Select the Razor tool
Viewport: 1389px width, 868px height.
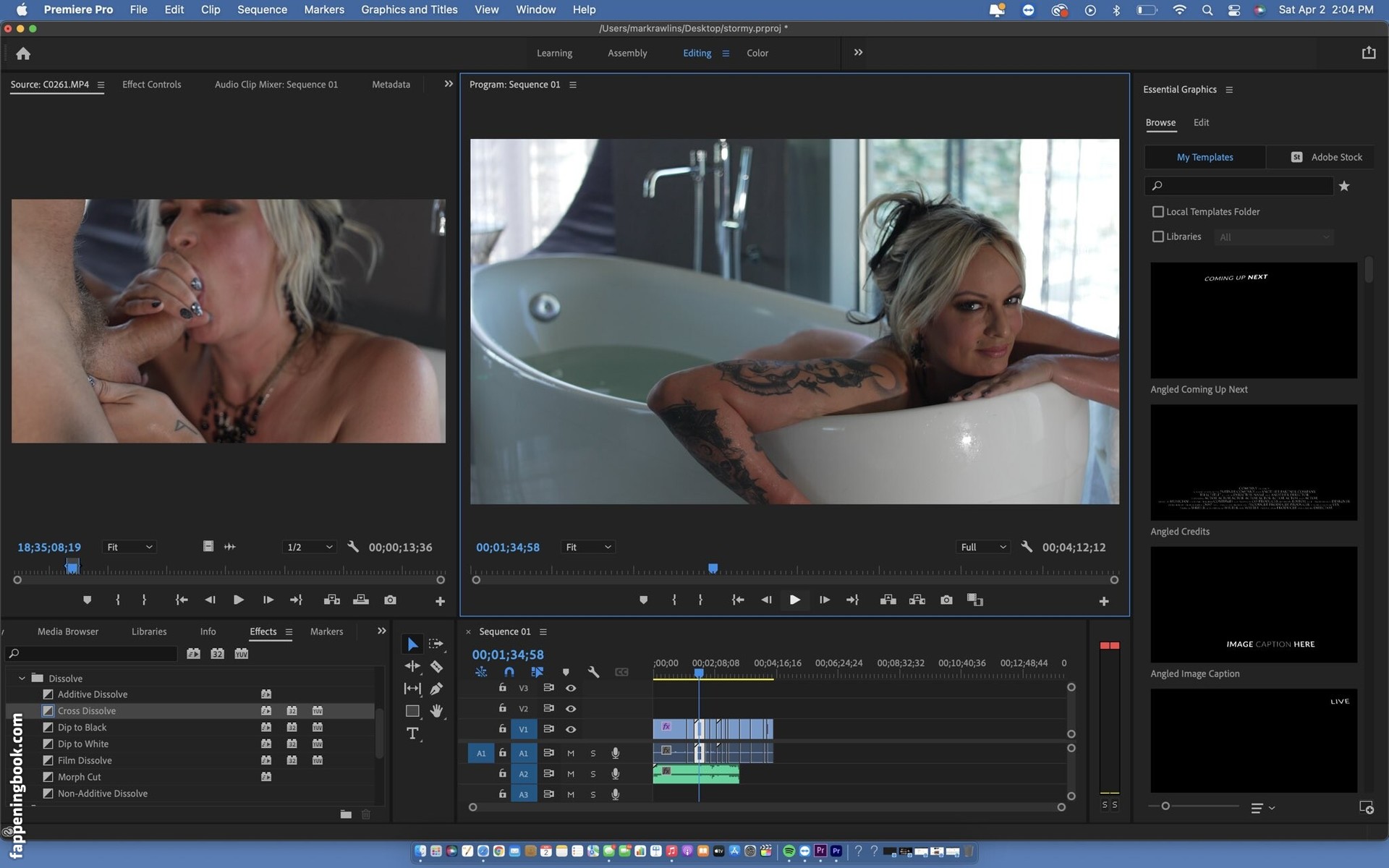[436, 666]
